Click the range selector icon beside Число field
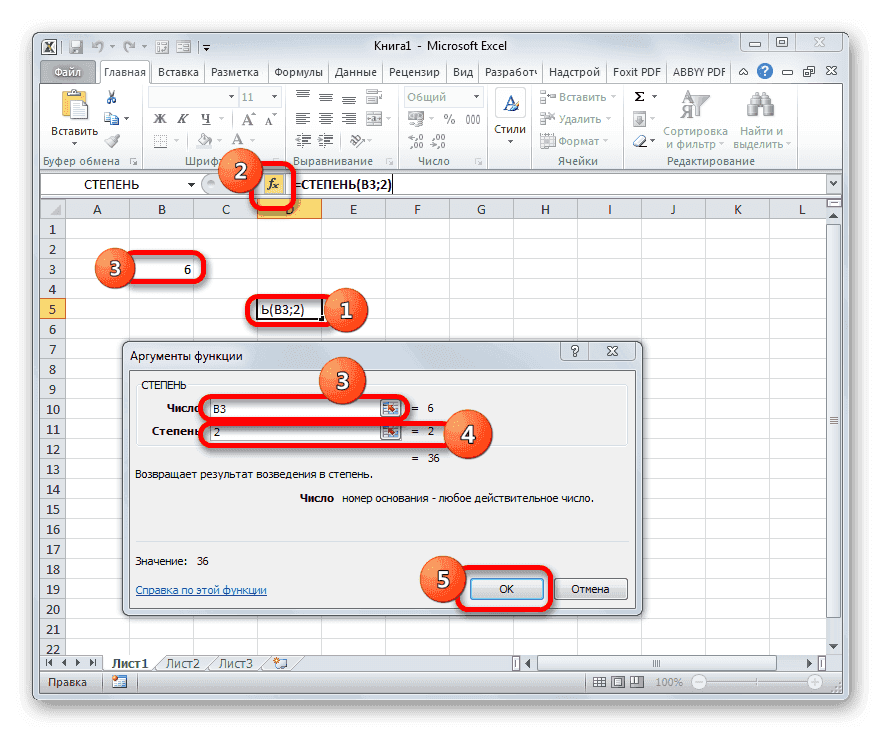 pyautogui.click(x=390, y=408)
